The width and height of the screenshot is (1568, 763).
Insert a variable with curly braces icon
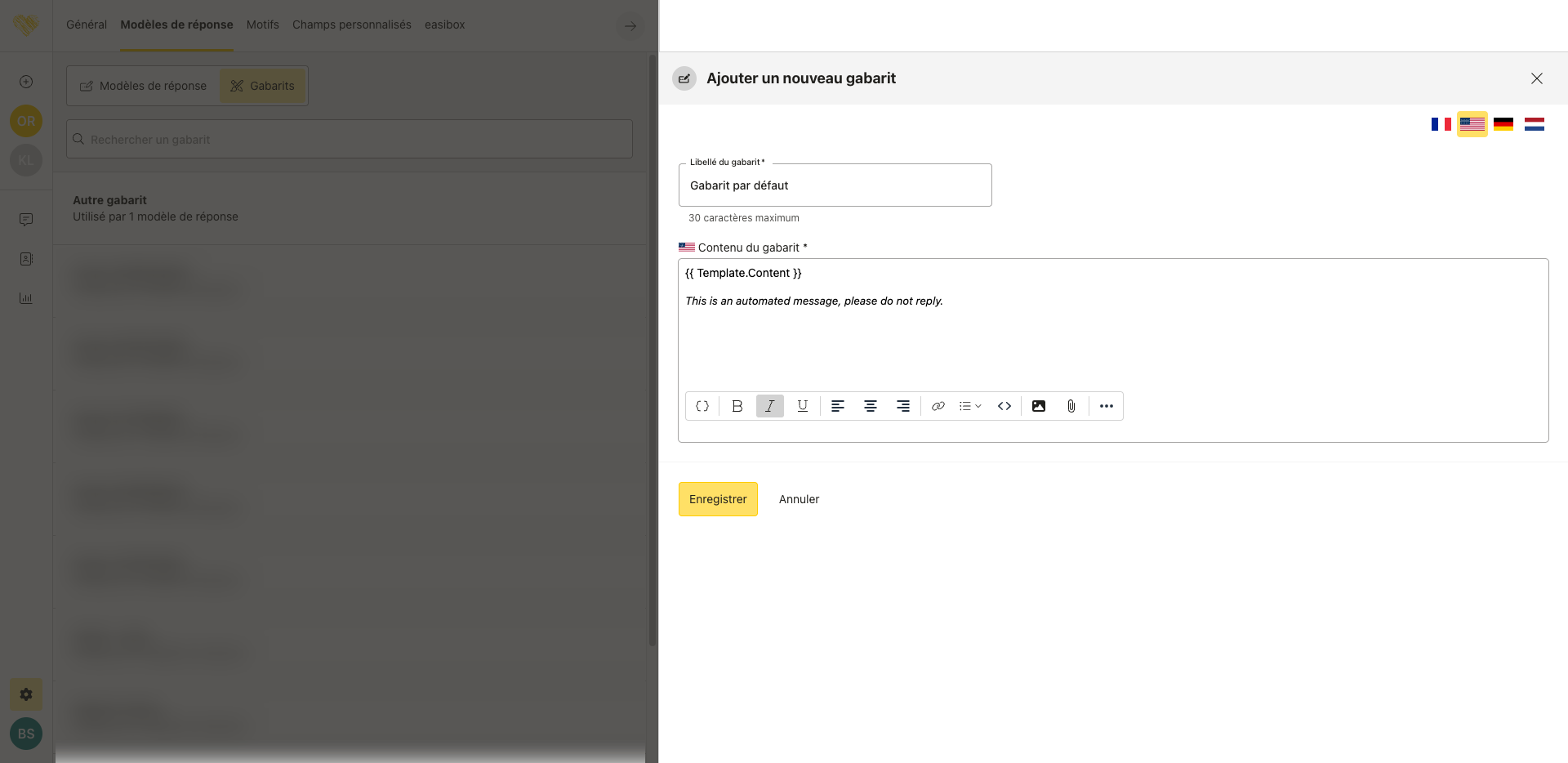click(702, 406)
